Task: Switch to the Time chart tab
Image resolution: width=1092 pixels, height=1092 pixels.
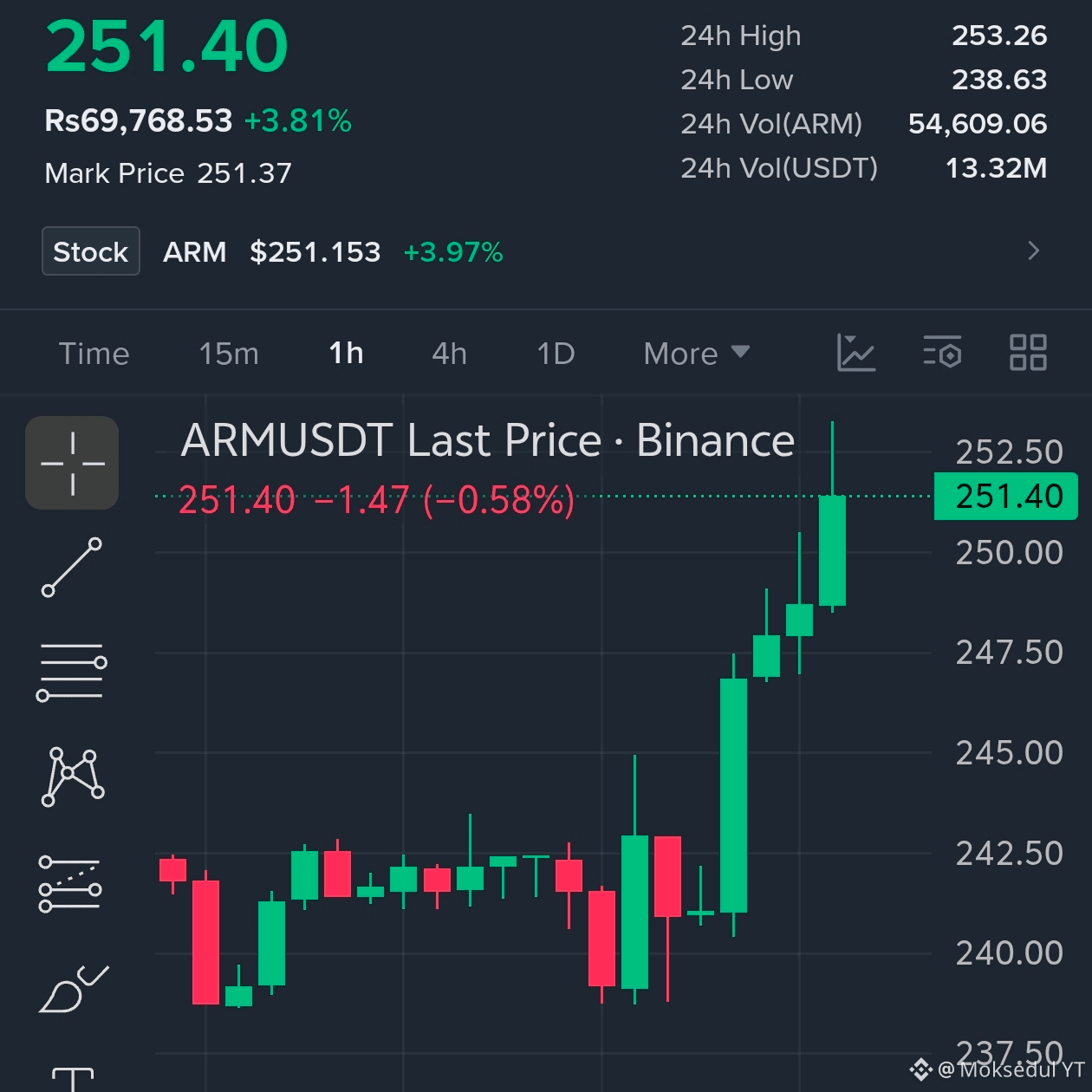Action: (94, 354)
